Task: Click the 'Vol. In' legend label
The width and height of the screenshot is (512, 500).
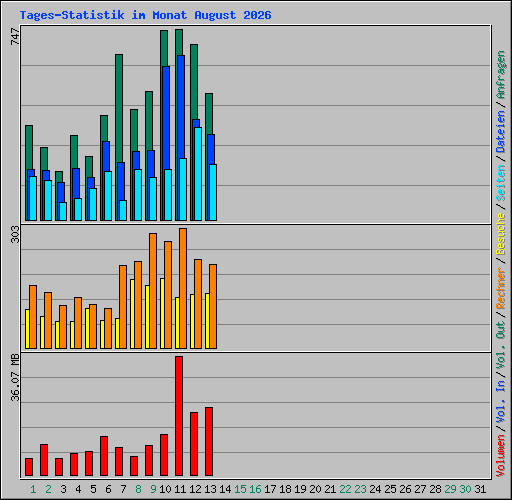Action: tap(500, 402)
